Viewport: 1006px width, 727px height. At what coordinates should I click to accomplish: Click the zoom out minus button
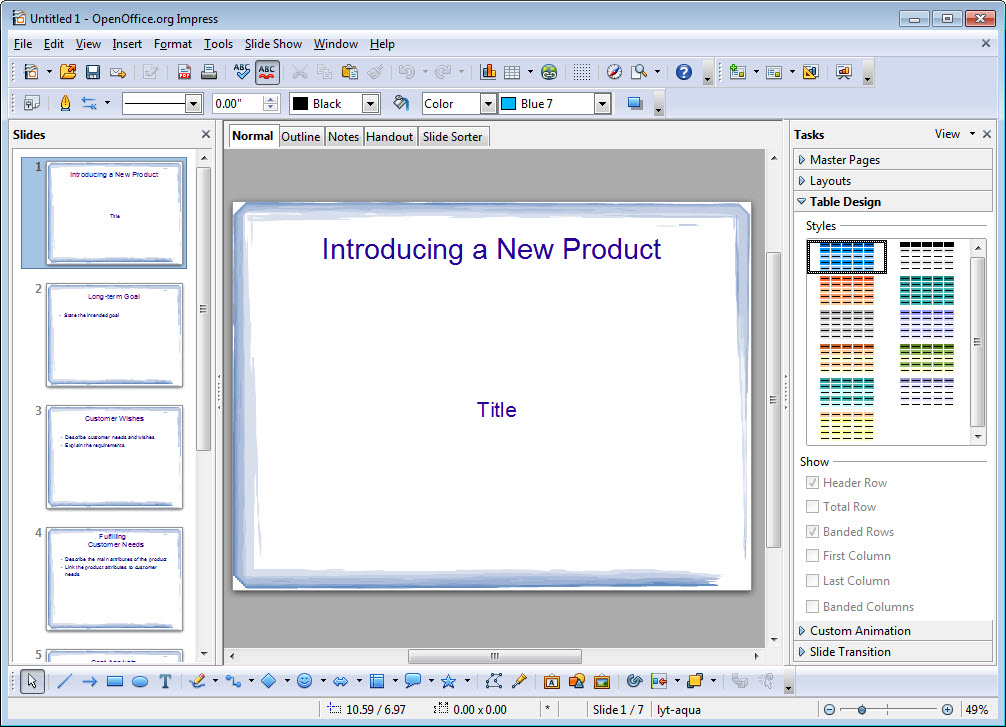[x=830, y=709]
